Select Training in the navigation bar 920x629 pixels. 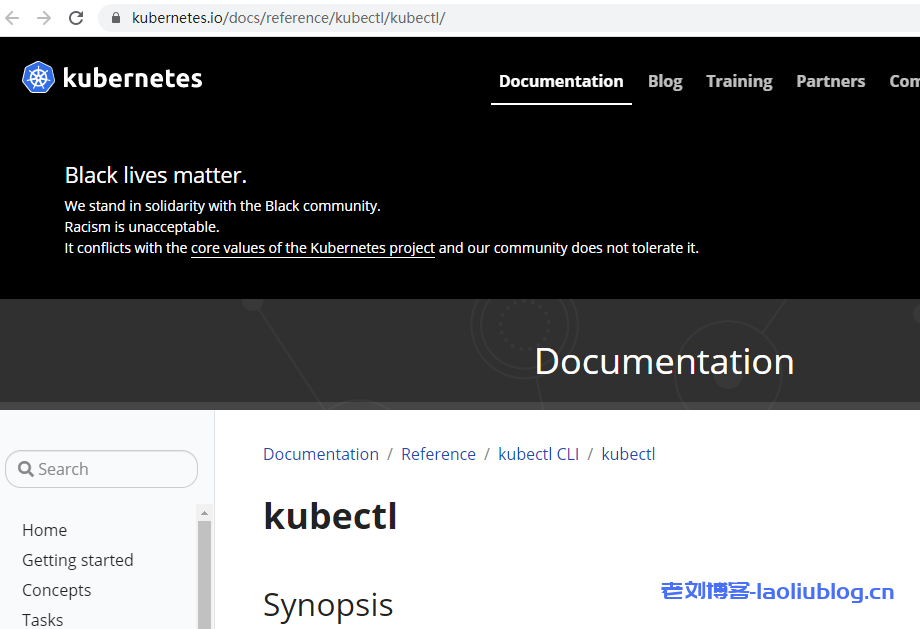[739, 81]
